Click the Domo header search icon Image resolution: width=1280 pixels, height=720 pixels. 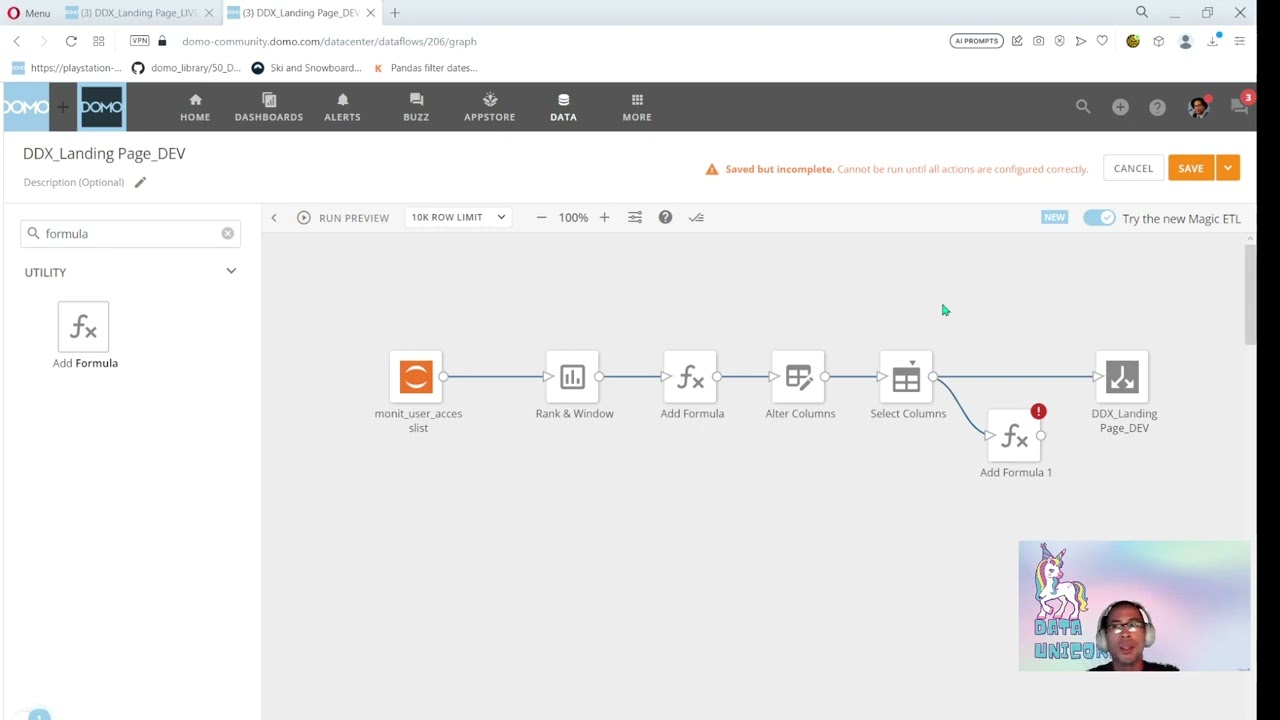click(x=1083, y=106)
